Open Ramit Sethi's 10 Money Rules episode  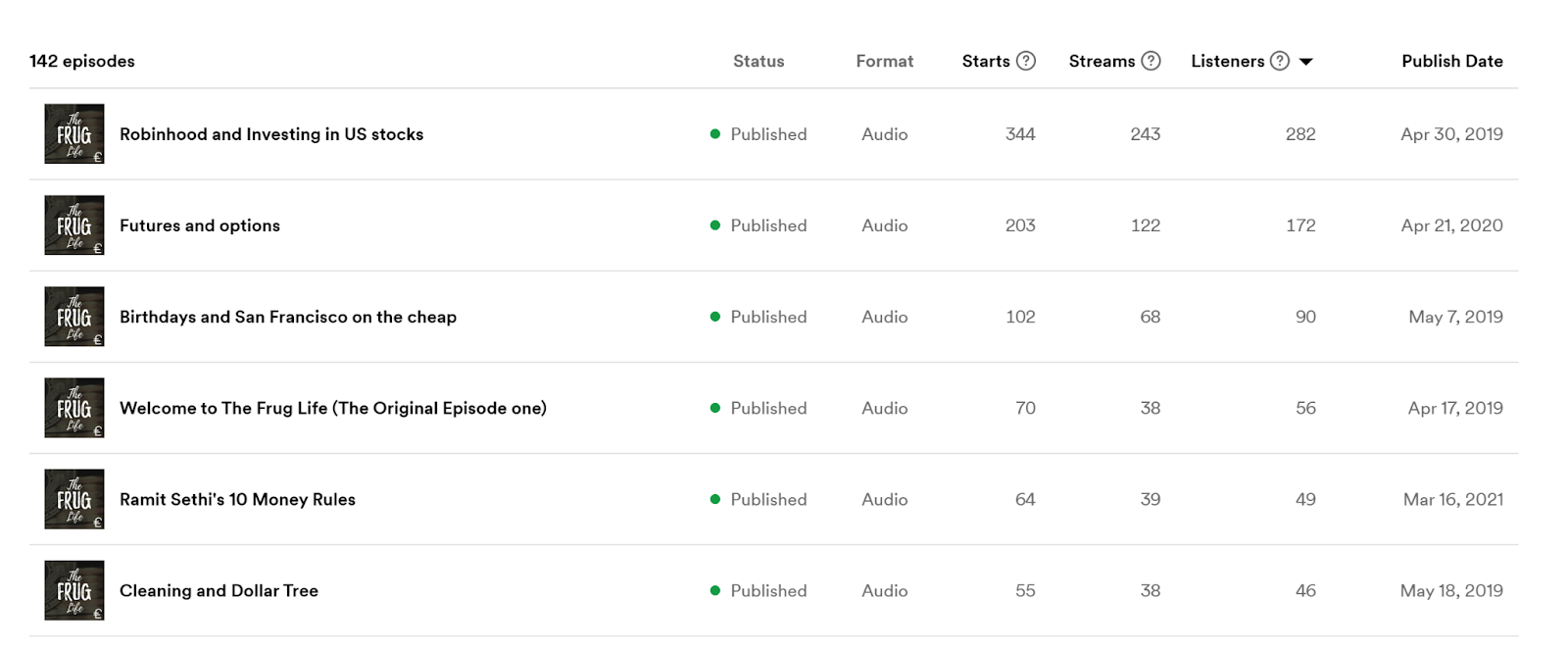tap(237, 499)
